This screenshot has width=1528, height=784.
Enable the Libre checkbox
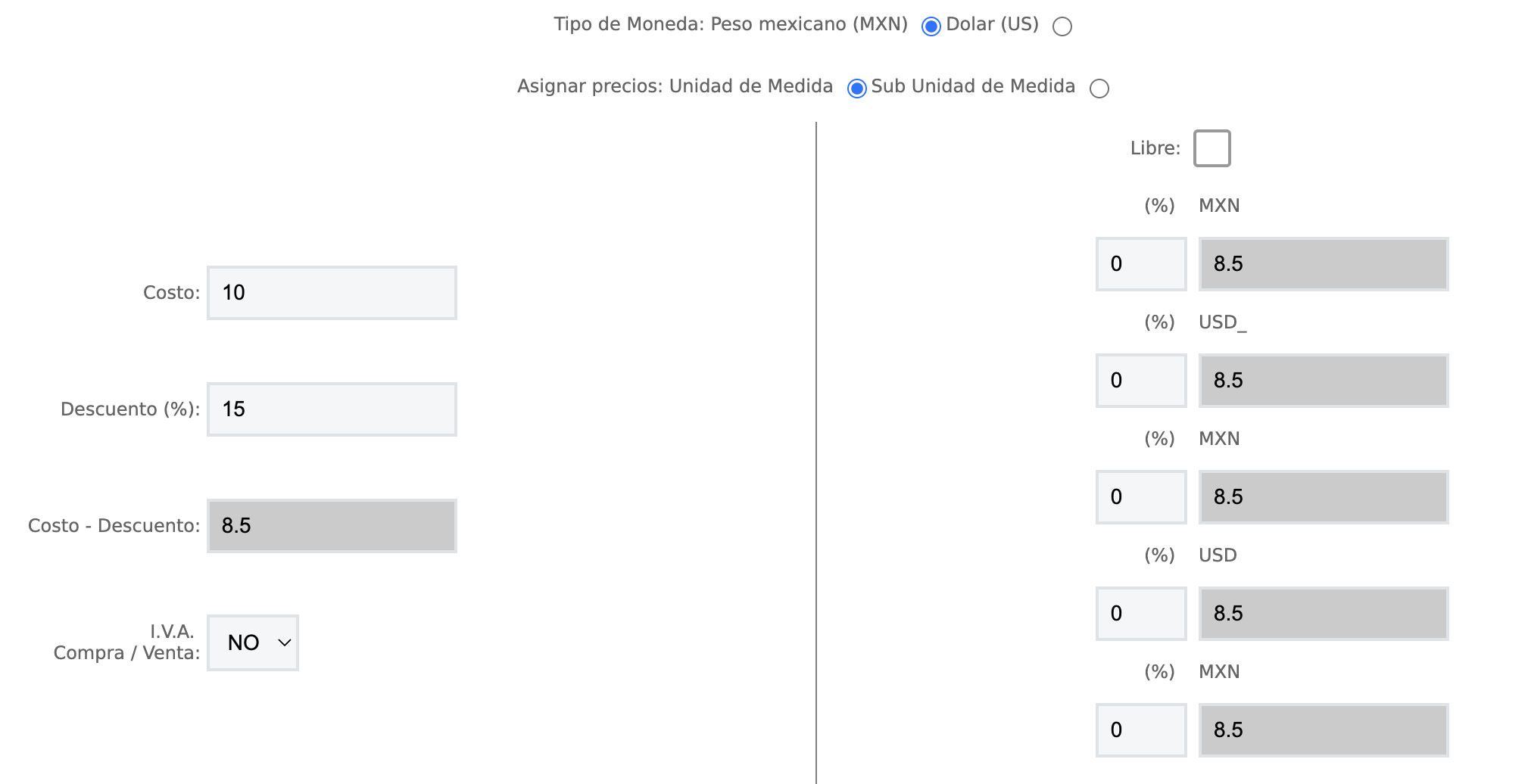1211,148
